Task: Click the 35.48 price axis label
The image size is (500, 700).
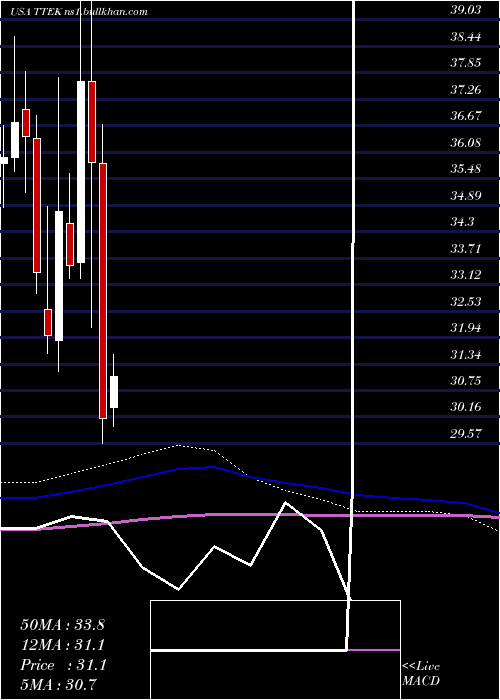Action: (466, 169)
